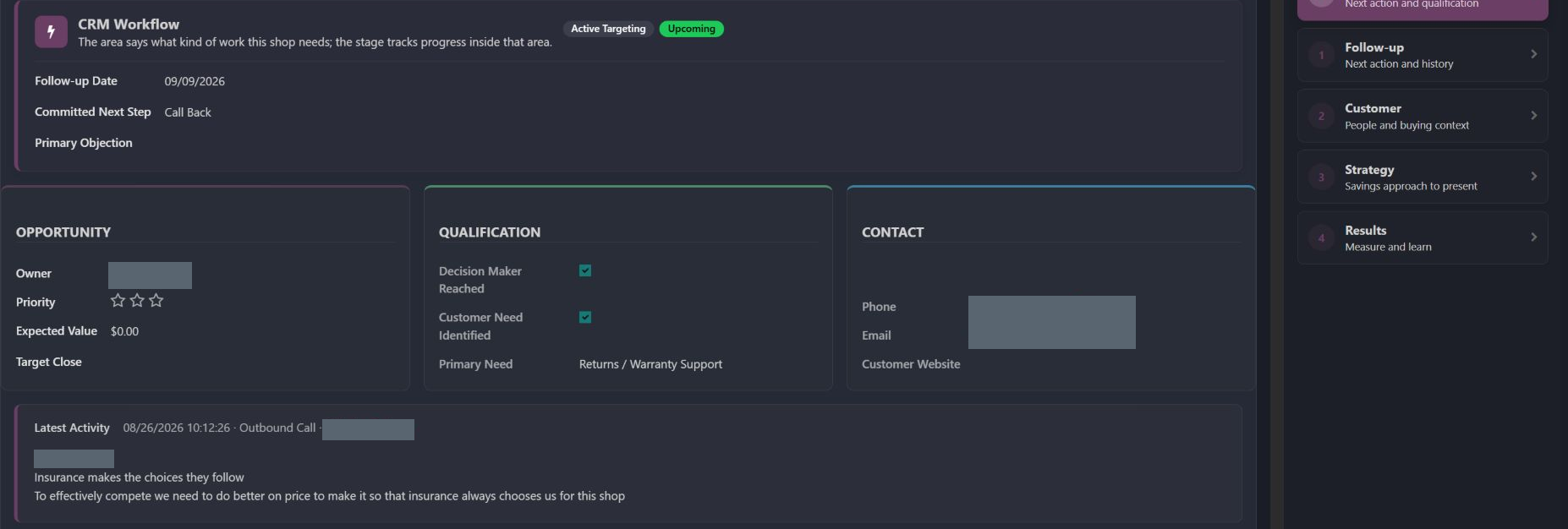
Task: Click the Outbound Call activity text
Action: point(277,428)
